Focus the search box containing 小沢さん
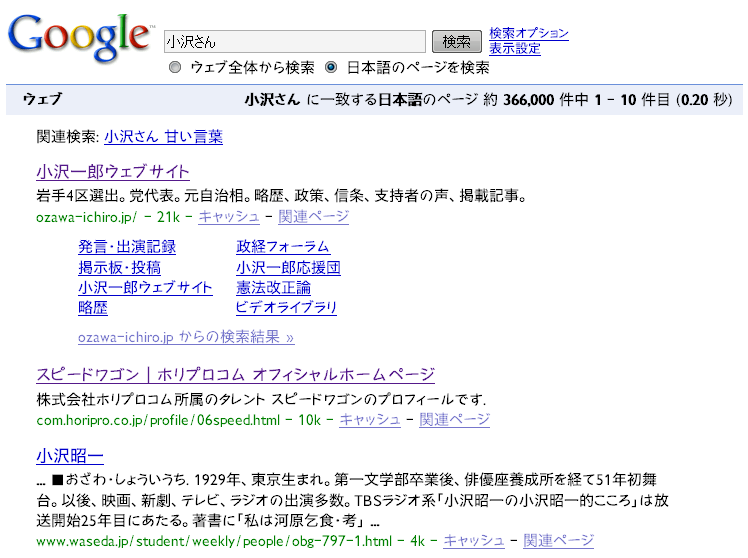 [x=295, y=41]
